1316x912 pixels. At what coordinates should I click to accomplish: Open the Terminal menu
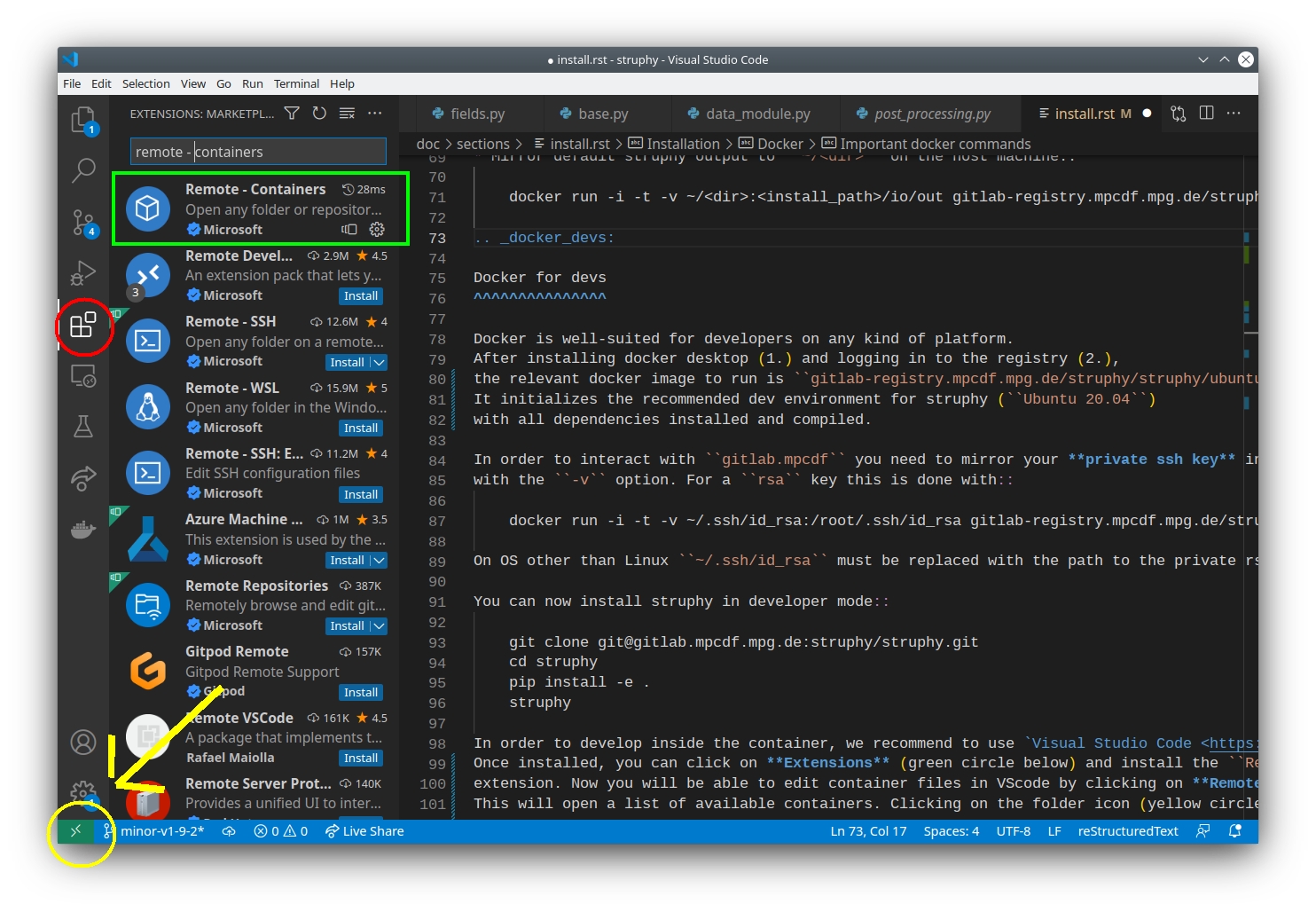pos(296,83)
